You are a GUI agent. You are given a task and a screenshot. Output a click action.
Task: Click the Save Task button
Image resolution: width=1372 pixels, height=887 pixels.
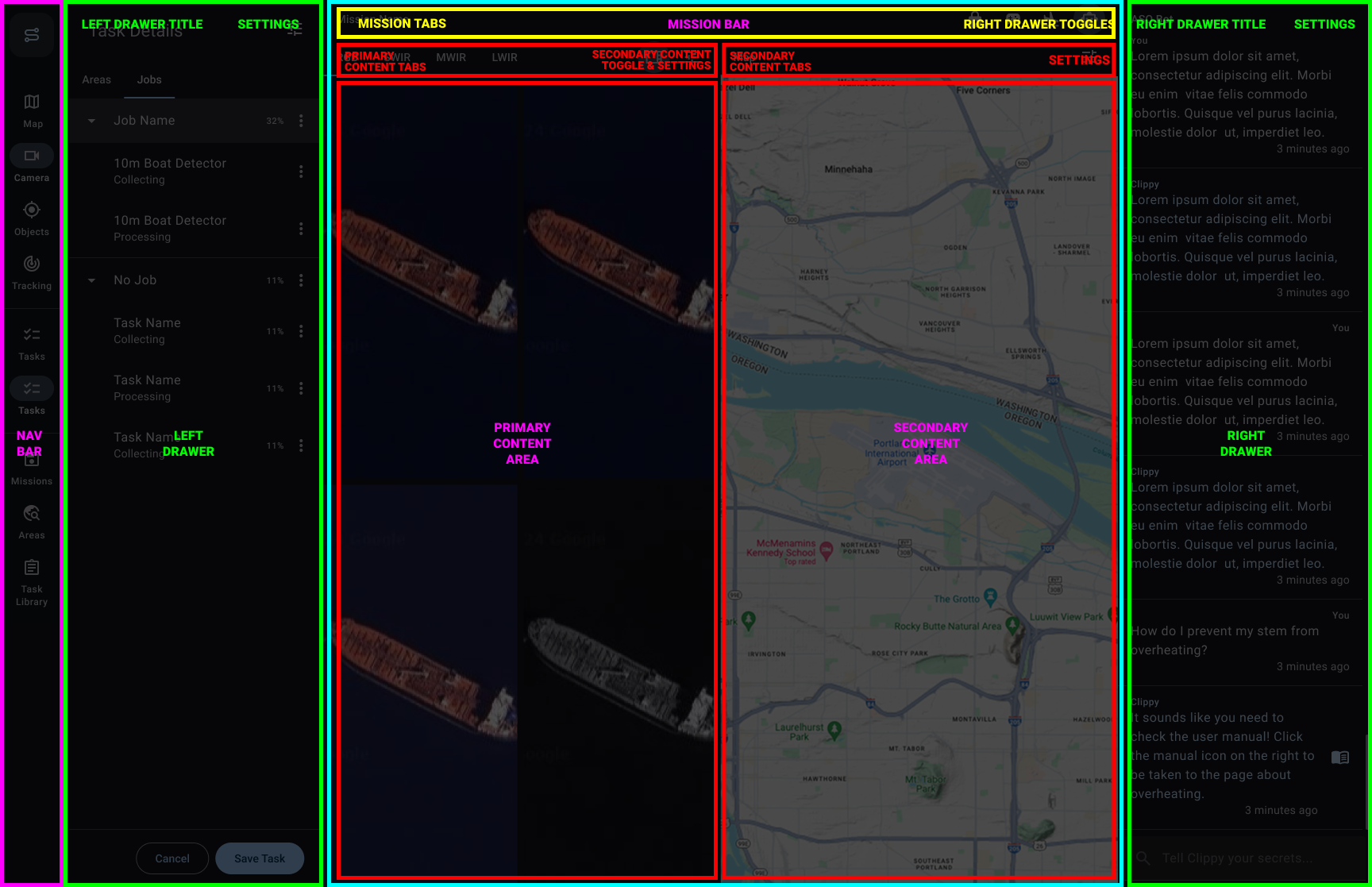(x=260, y=858)
